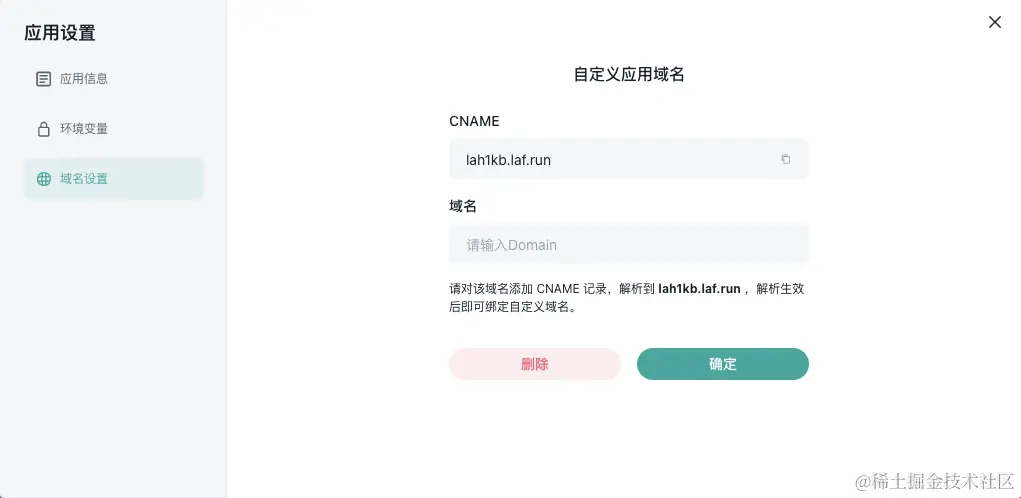Click the lock icon beside 环境变量
Viewport: 1021px width, 498px height.
click(43, 129)
